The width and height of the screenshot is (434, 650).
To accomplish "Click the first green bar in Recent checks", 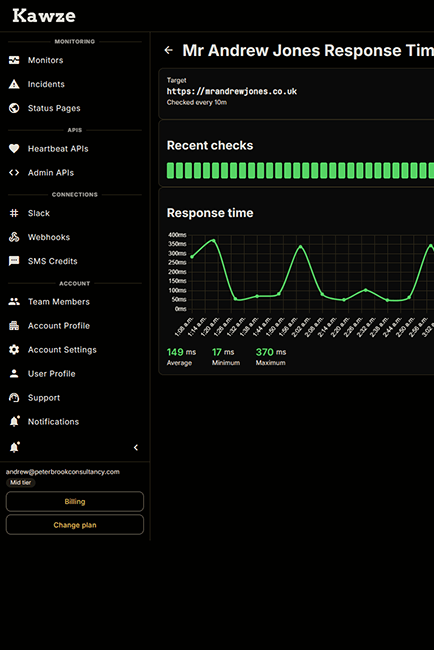I will click(x=170, y=170).
